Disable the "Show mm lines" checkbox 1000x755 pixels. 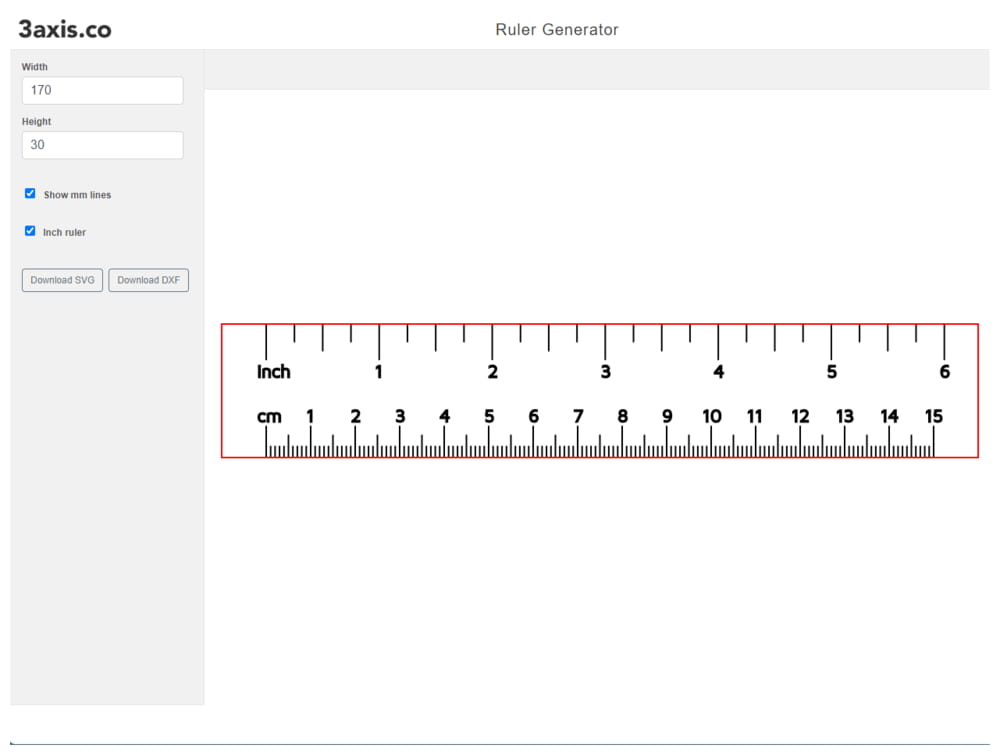coord(30,193)
